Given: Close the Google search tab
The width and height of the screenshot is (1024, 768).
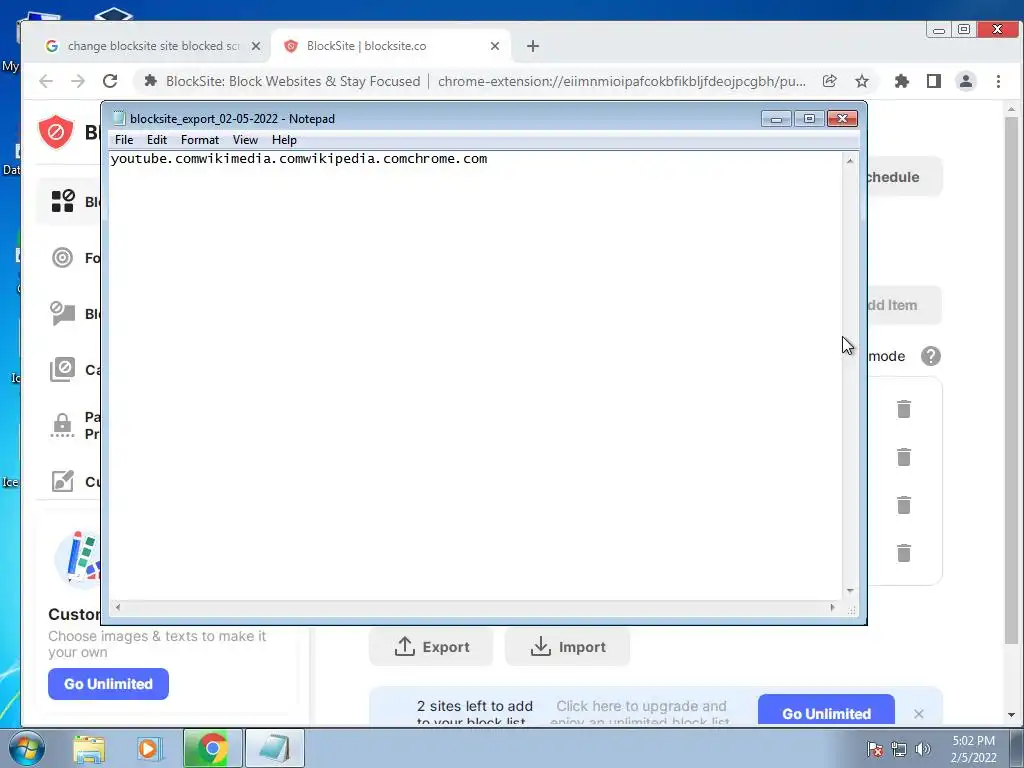Looking at the screenshot, I should (256, 46).
